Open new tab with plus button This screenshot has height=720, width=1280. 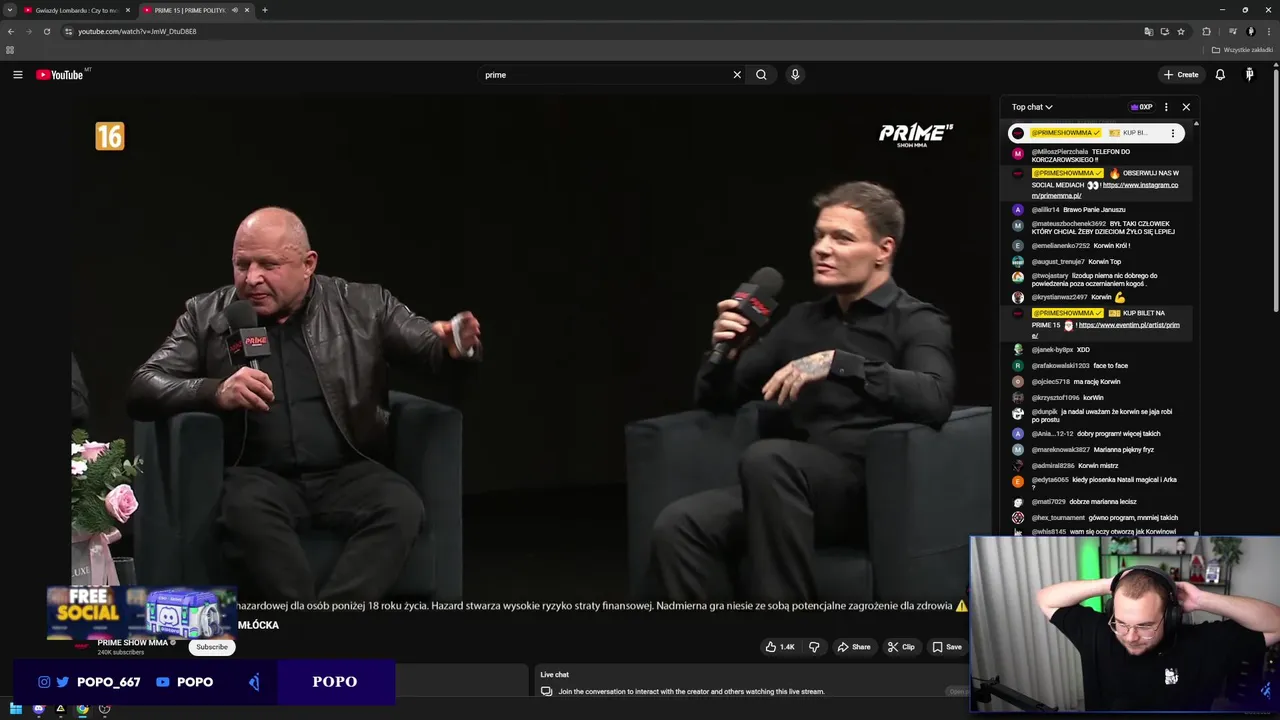[x=264, y=10]
